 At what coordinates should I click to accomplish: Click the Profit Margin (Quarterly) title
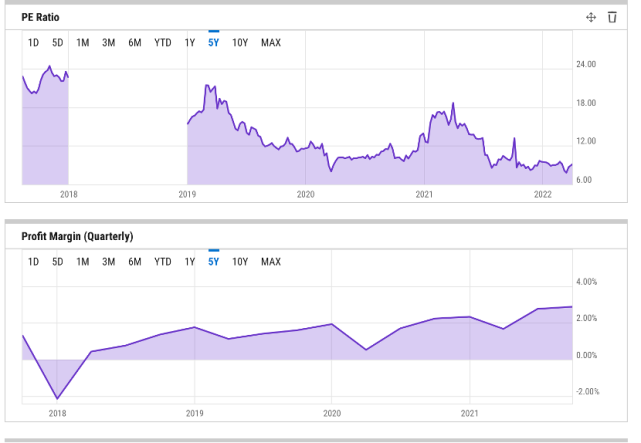pyautogui.click(x=77, y=237)
